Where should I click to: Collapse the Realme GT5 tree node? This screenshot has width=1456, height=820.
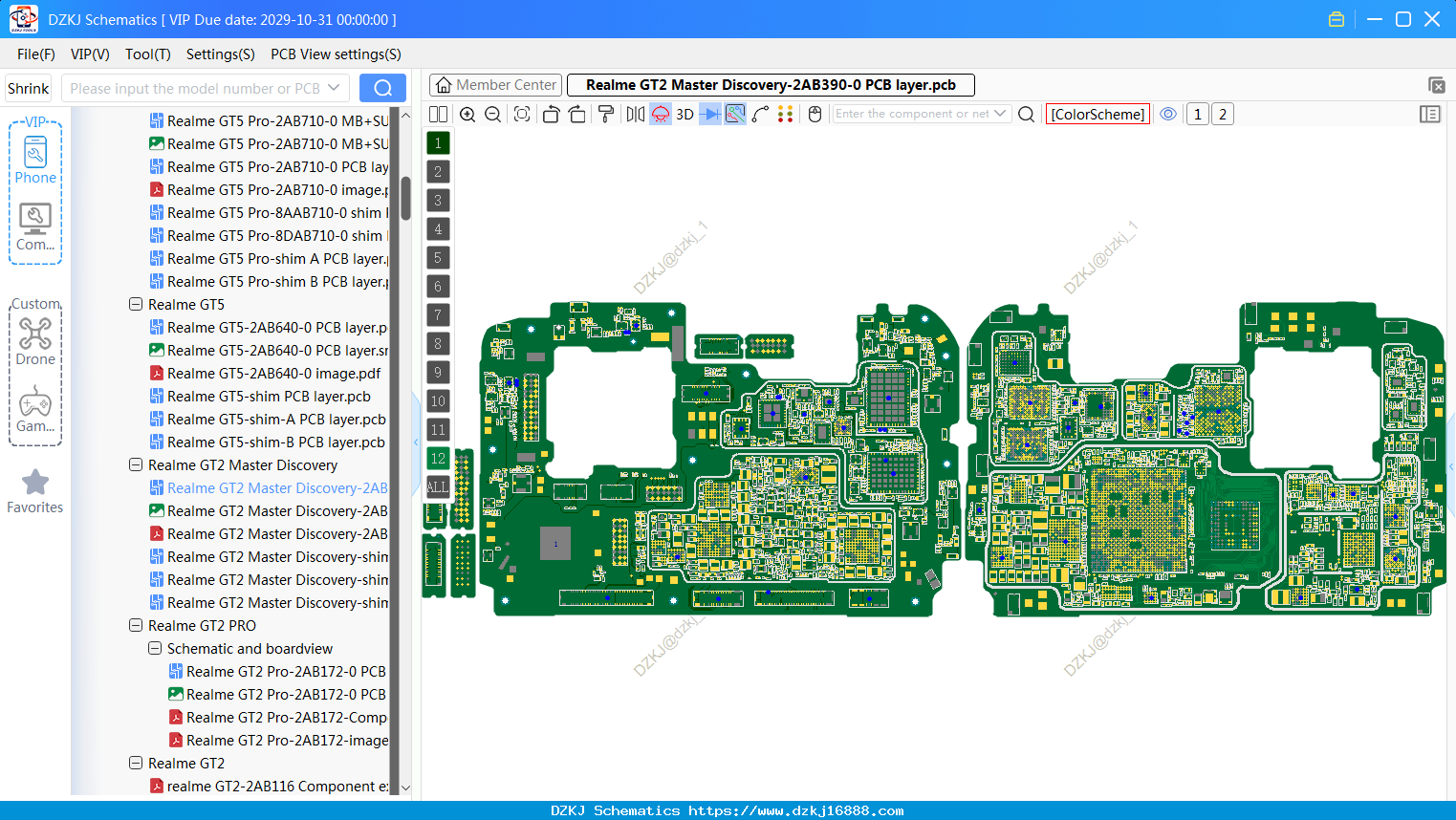[136, 304]
